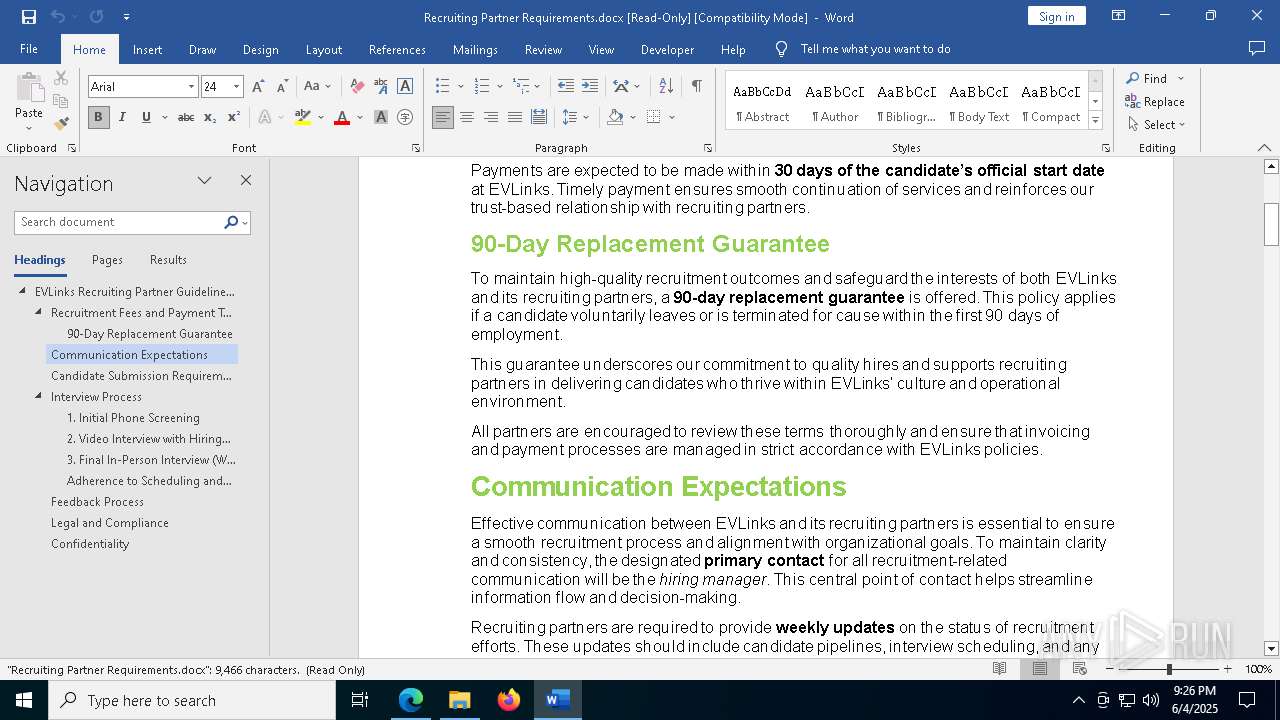Open the Select dropdown in Editing
The width and height of the screenshot is (1280, 720).
(1156, 125)
